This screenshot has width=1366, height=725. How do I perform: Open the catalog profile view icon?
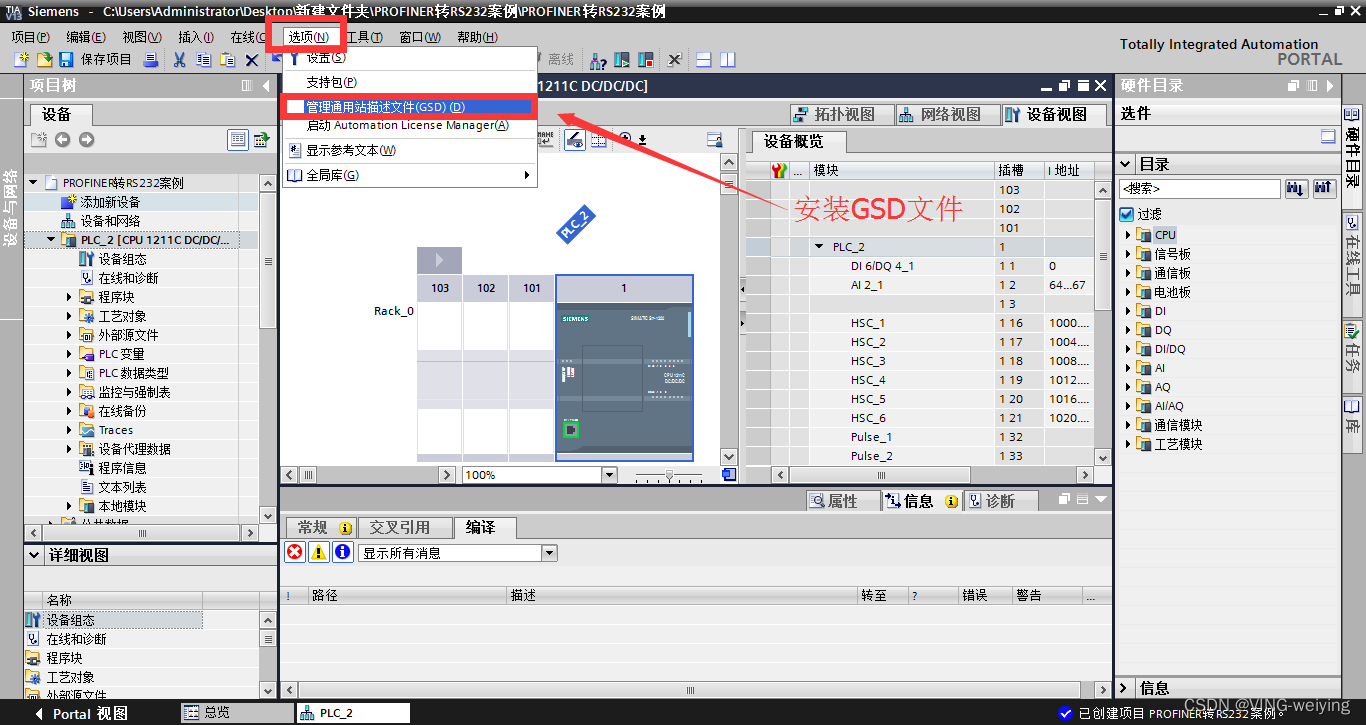[1328, 137]
